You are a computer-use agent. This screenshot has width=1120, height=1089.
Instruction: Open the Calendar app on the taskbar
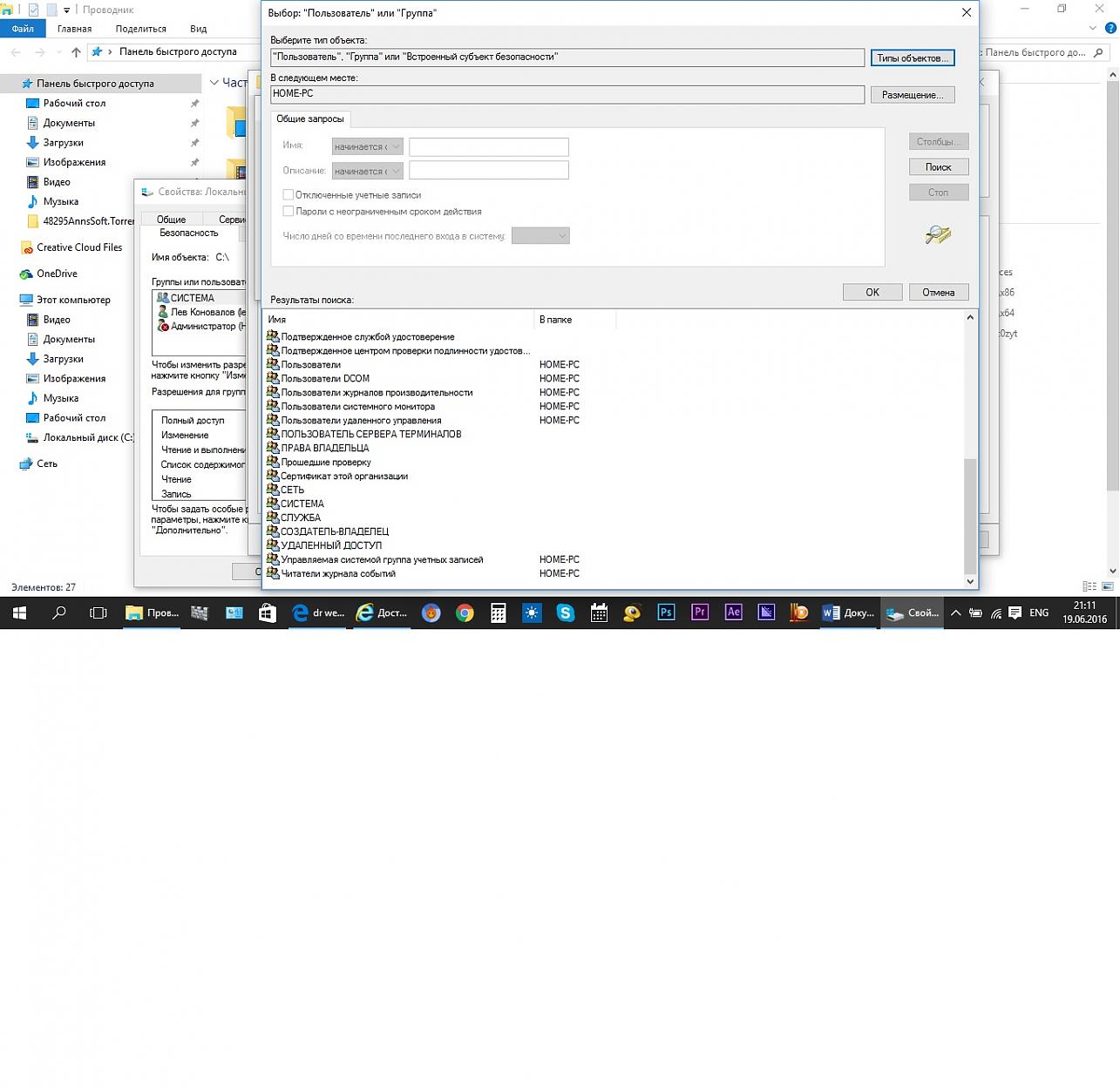(599, 612)
